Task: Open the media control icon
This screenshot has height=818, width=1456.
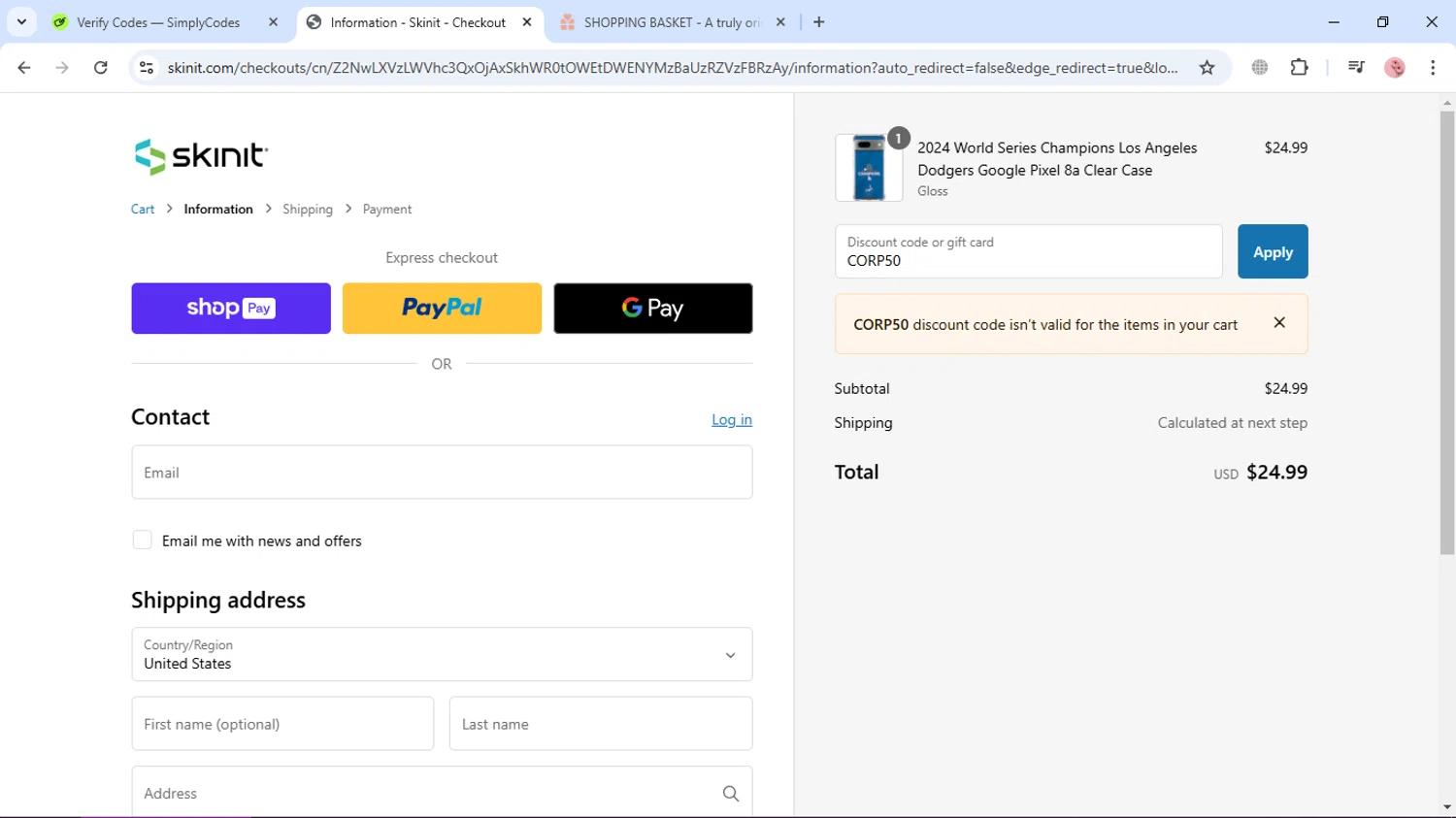Action: (1356, 68)
